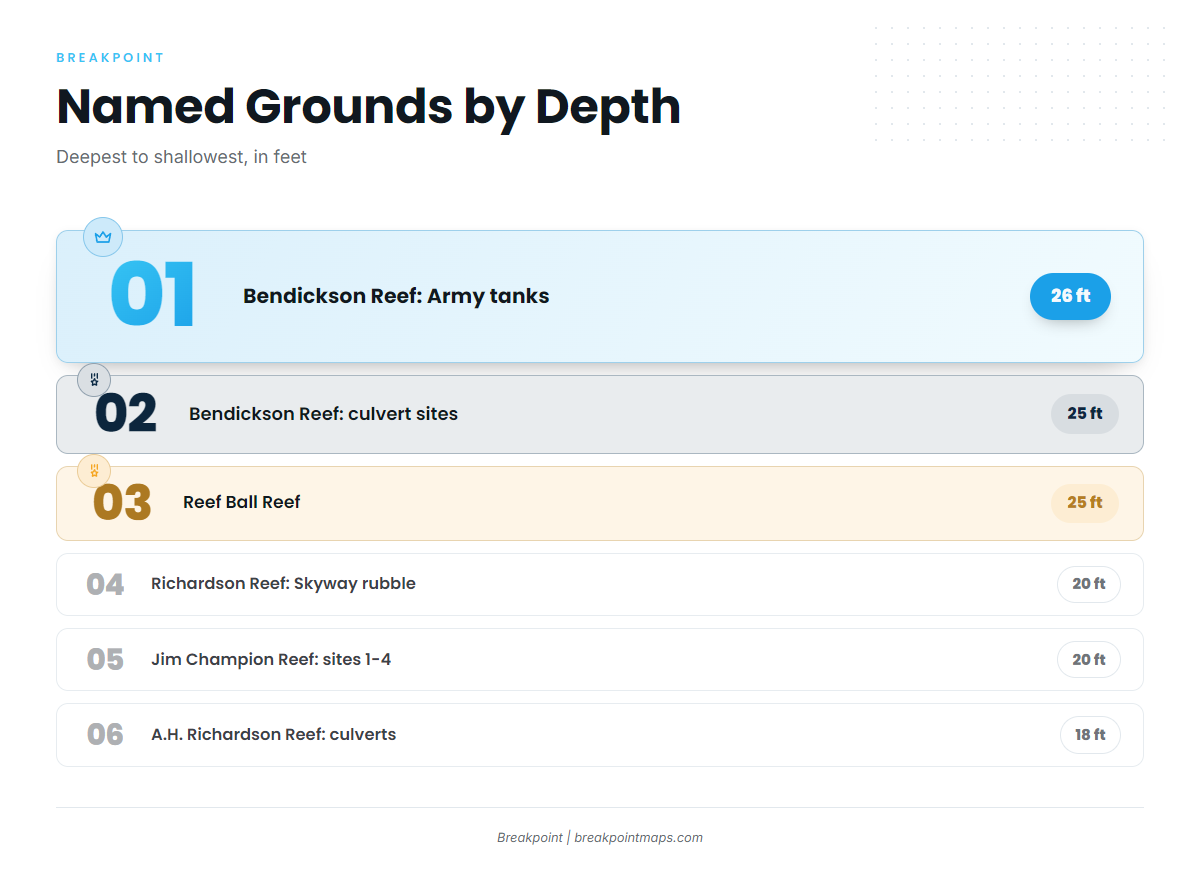Click the 06 rank number
The width and height of the screenshot is (1200, 871).
[x=105, y=735]
